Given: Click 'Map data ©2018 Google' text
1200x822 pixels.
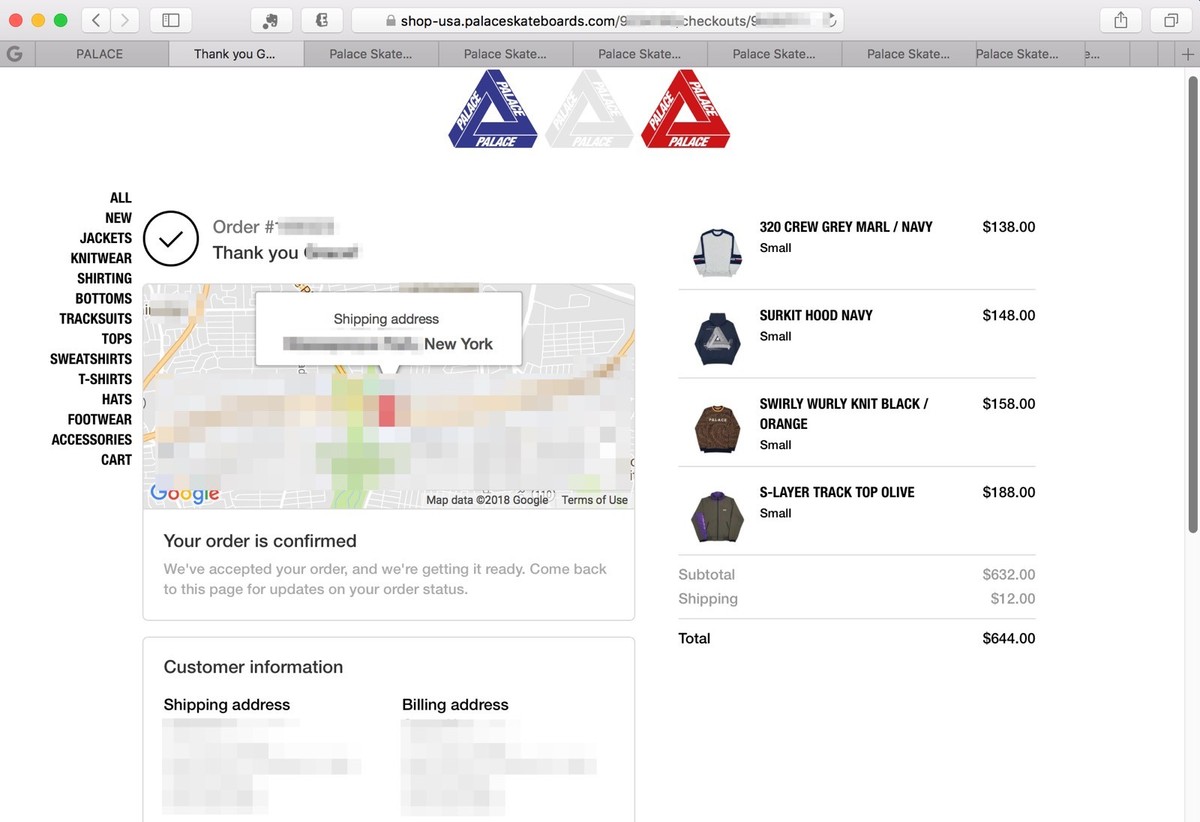Looking at the screenshot, I should point(487,500).
